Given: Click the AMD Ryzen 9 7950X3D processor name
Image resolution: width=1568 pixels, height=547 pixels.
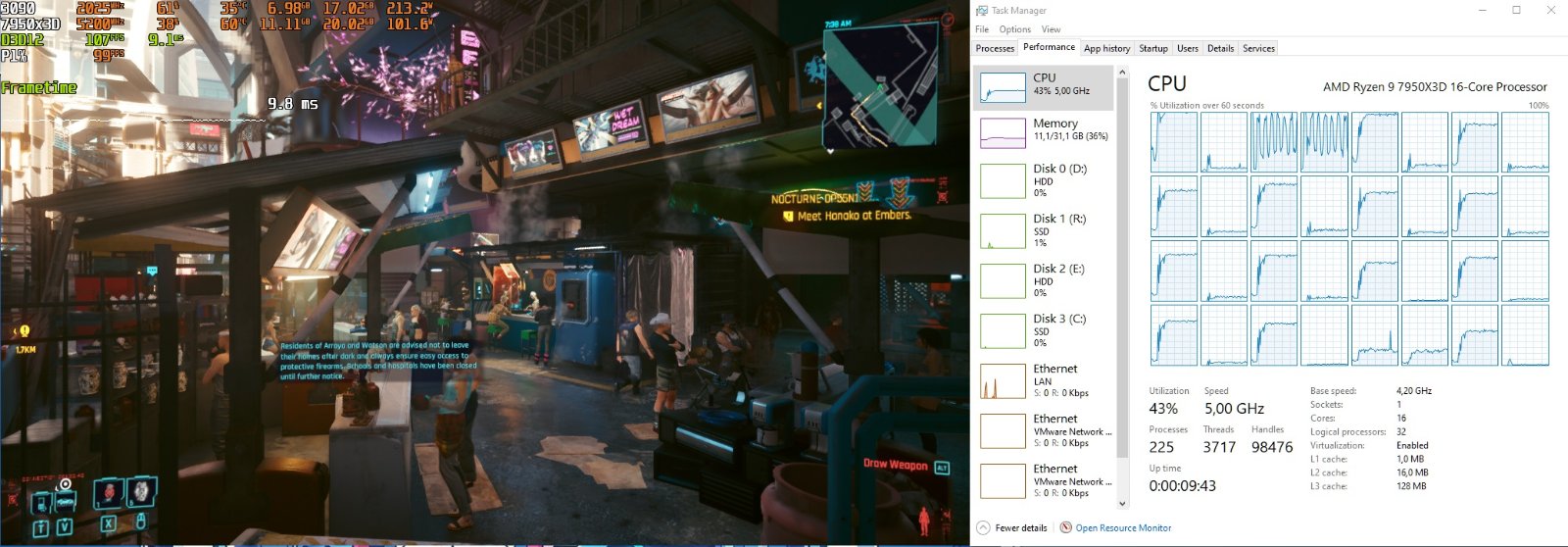Looking at the screenshot, I should point(1435,87).
